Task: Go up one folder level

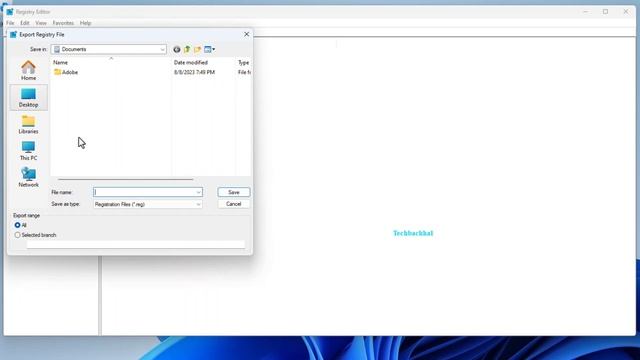Action: (187, 49)
